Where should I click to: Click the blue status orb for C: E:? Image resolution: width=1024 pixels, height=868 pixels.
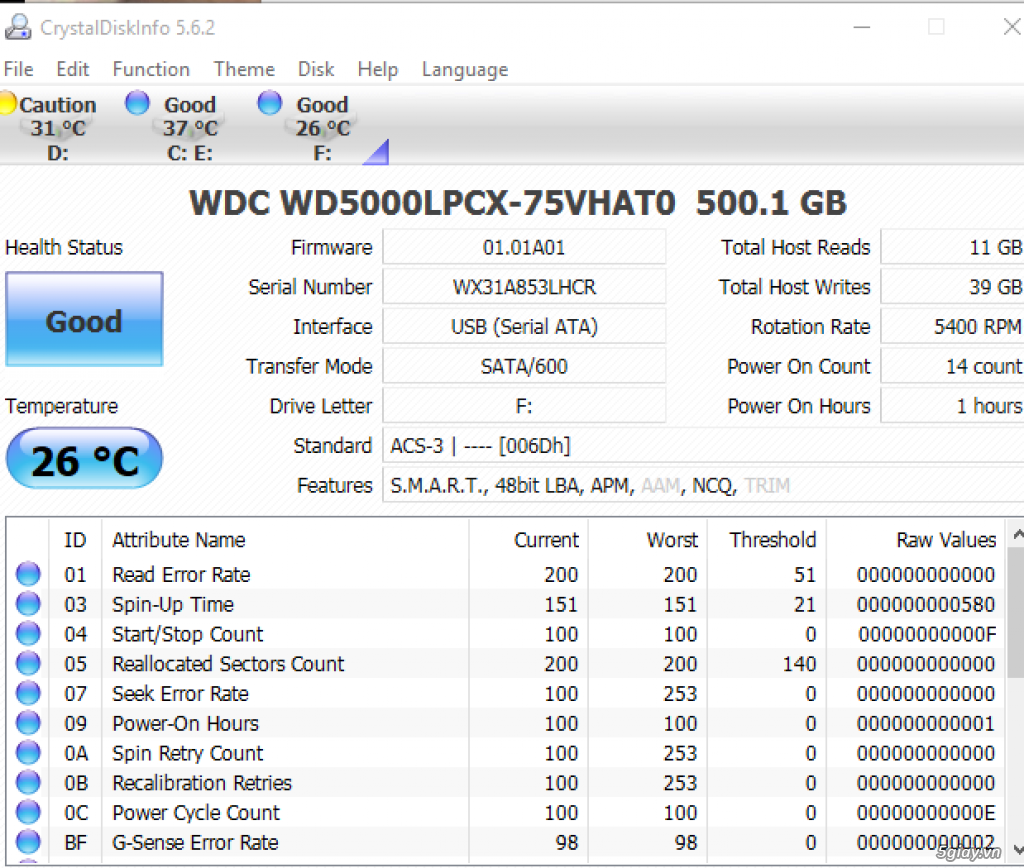tap(137, 103)
